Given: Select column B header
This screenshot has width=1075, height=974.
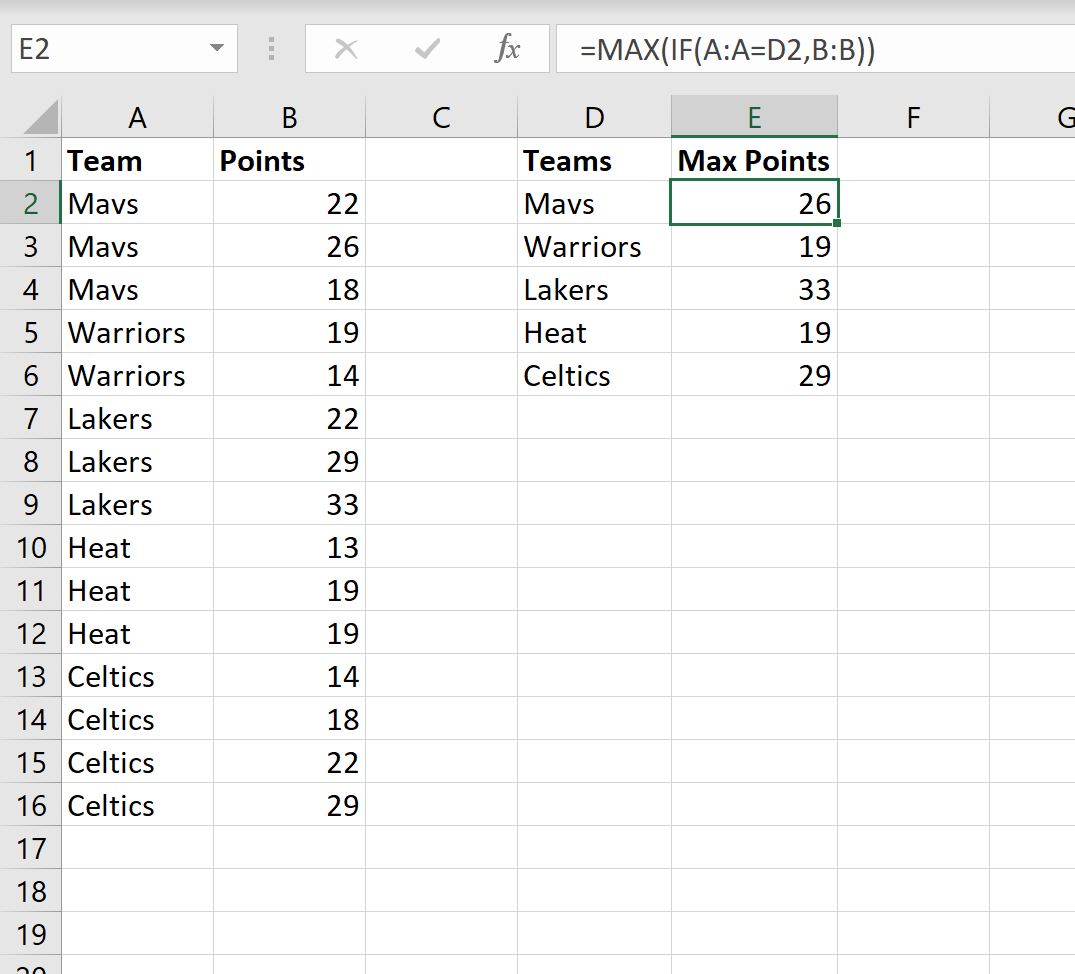Looking at the screenshot, I should coord(289,118).
